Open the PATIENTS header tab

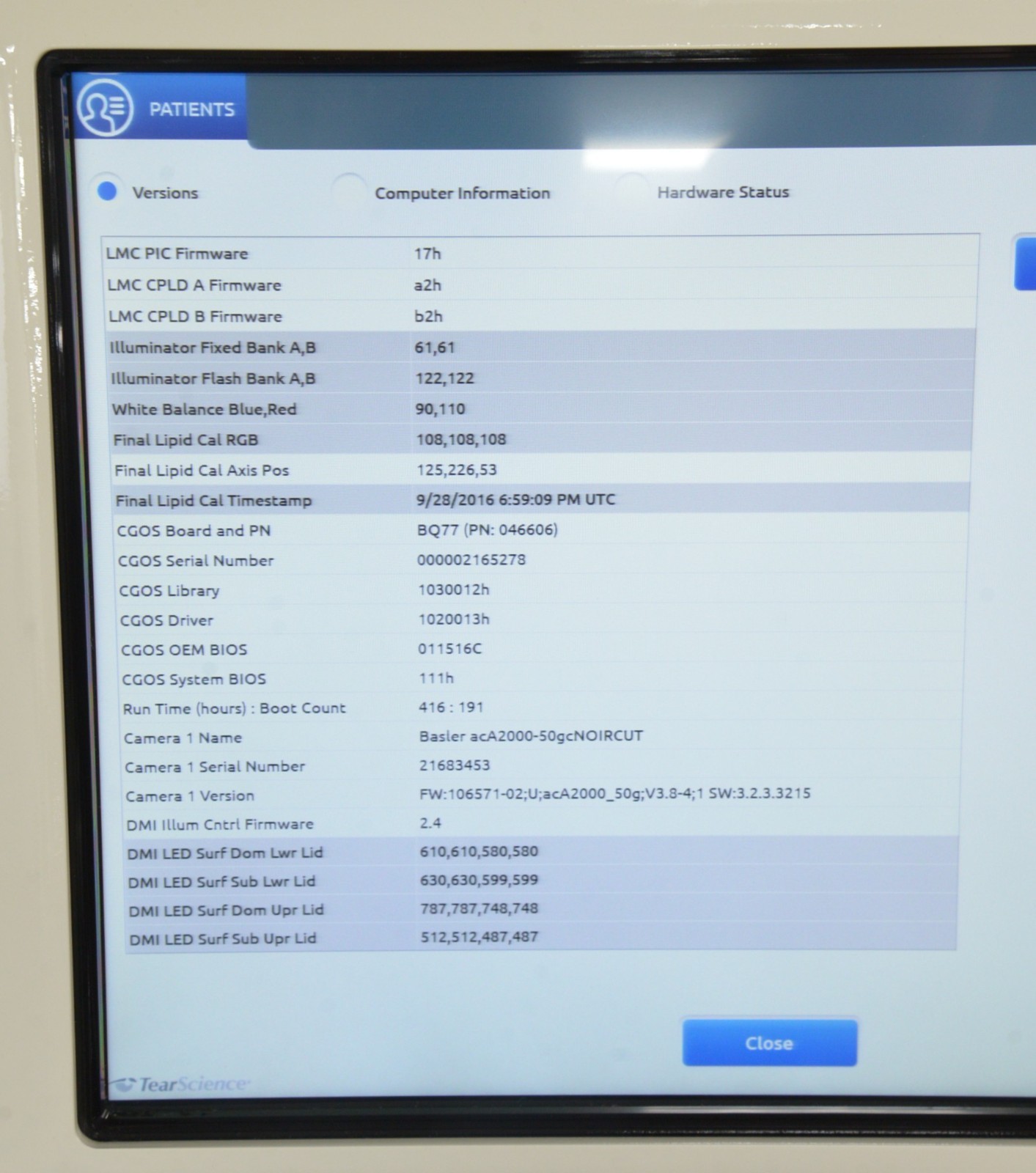click(191, 110)
